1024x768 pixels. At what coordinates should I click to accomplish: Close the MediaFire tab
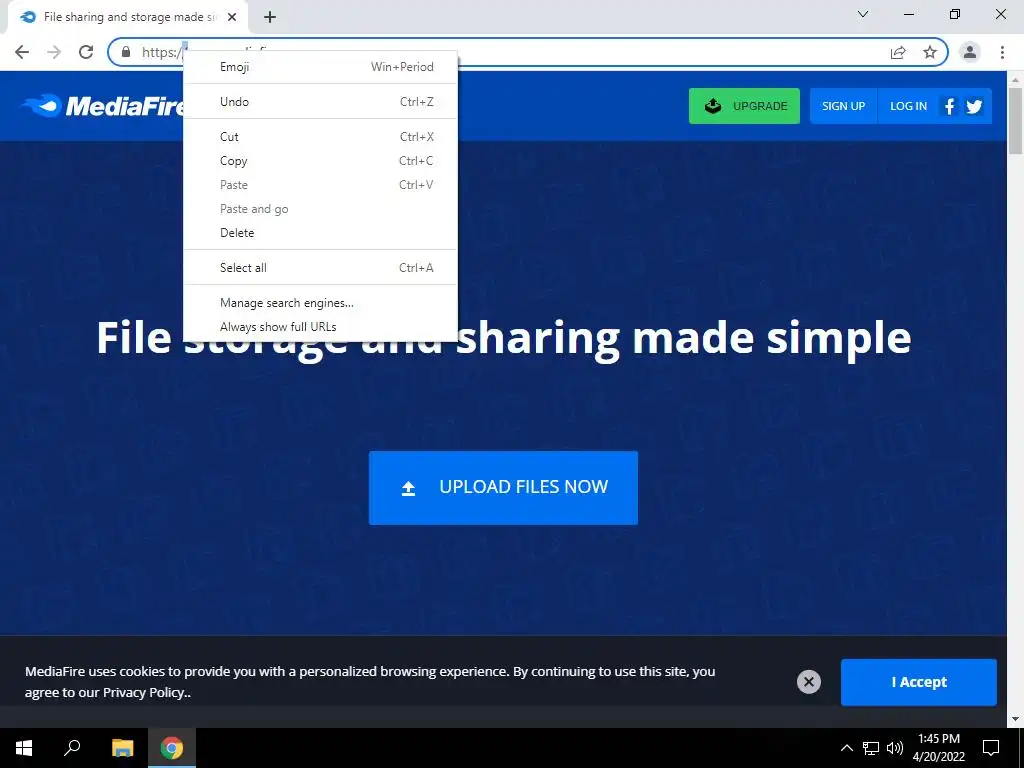(232, 18)
